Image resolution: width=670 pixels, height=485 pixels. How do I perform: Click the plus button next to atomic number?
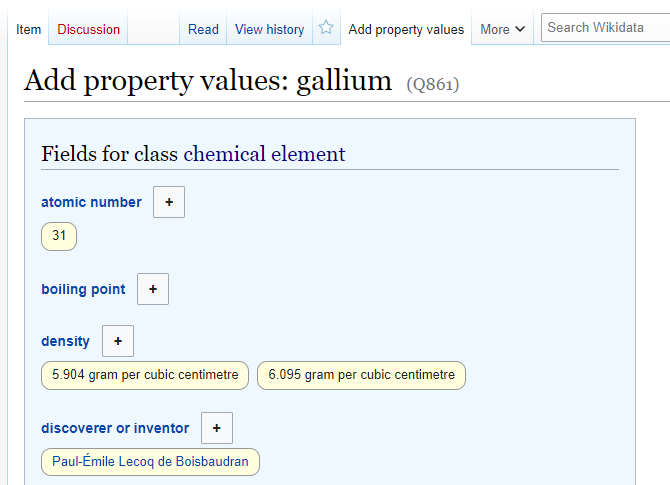pyautogui.click(x=169, y=202)
